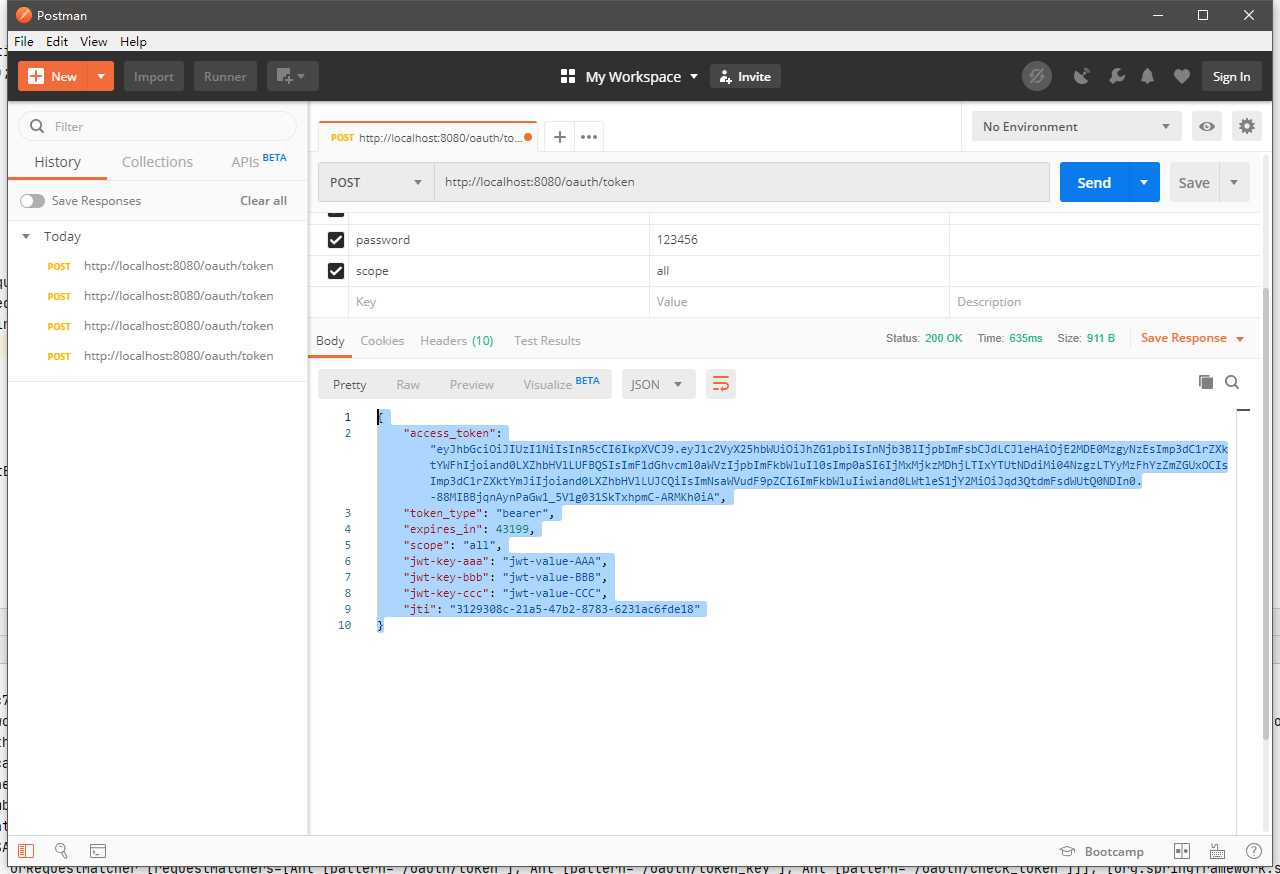Open manage environments gear icon

coord(1246,126)
